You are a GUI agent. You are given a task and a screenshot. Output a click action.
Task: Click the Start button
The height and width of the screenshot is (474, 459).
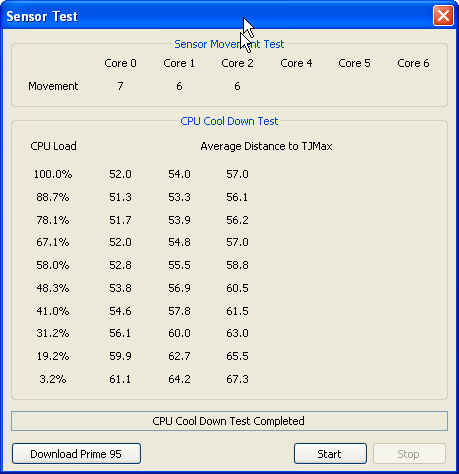(x=330, y=454)
